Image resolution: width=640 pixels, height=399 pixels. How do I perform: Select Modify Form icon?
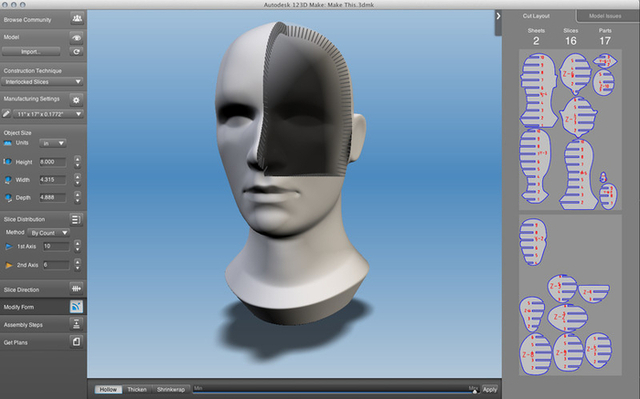[x=76, y=307]
